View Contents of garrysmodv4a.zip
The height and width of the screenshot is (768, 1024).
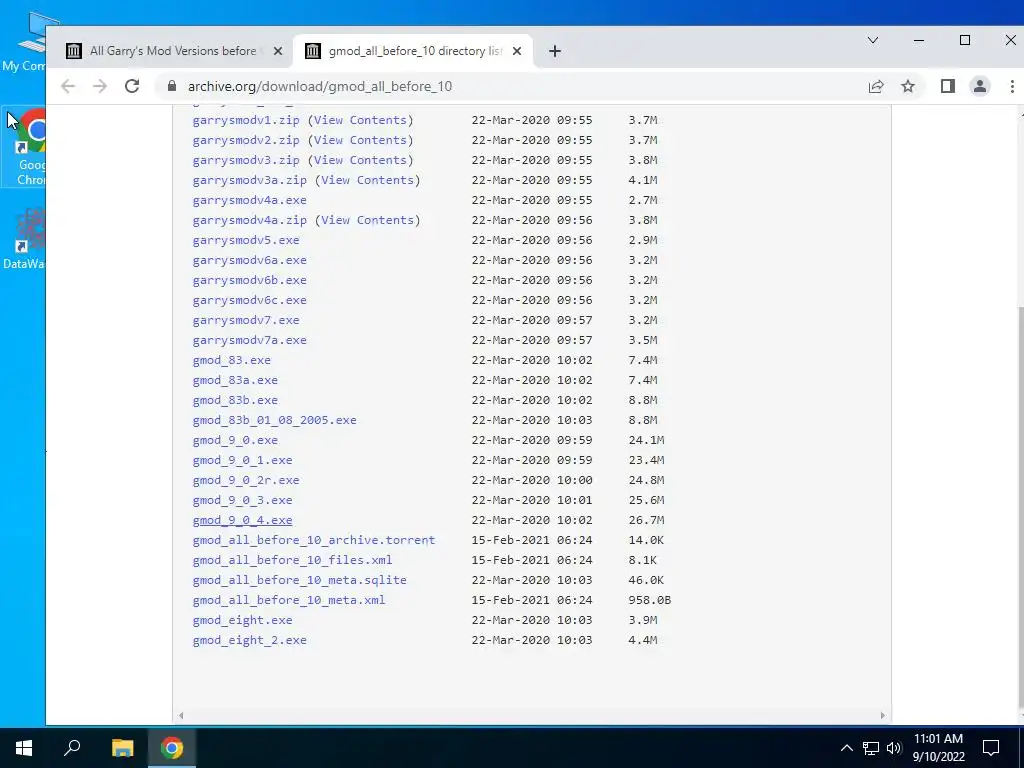tap(368, 220)
